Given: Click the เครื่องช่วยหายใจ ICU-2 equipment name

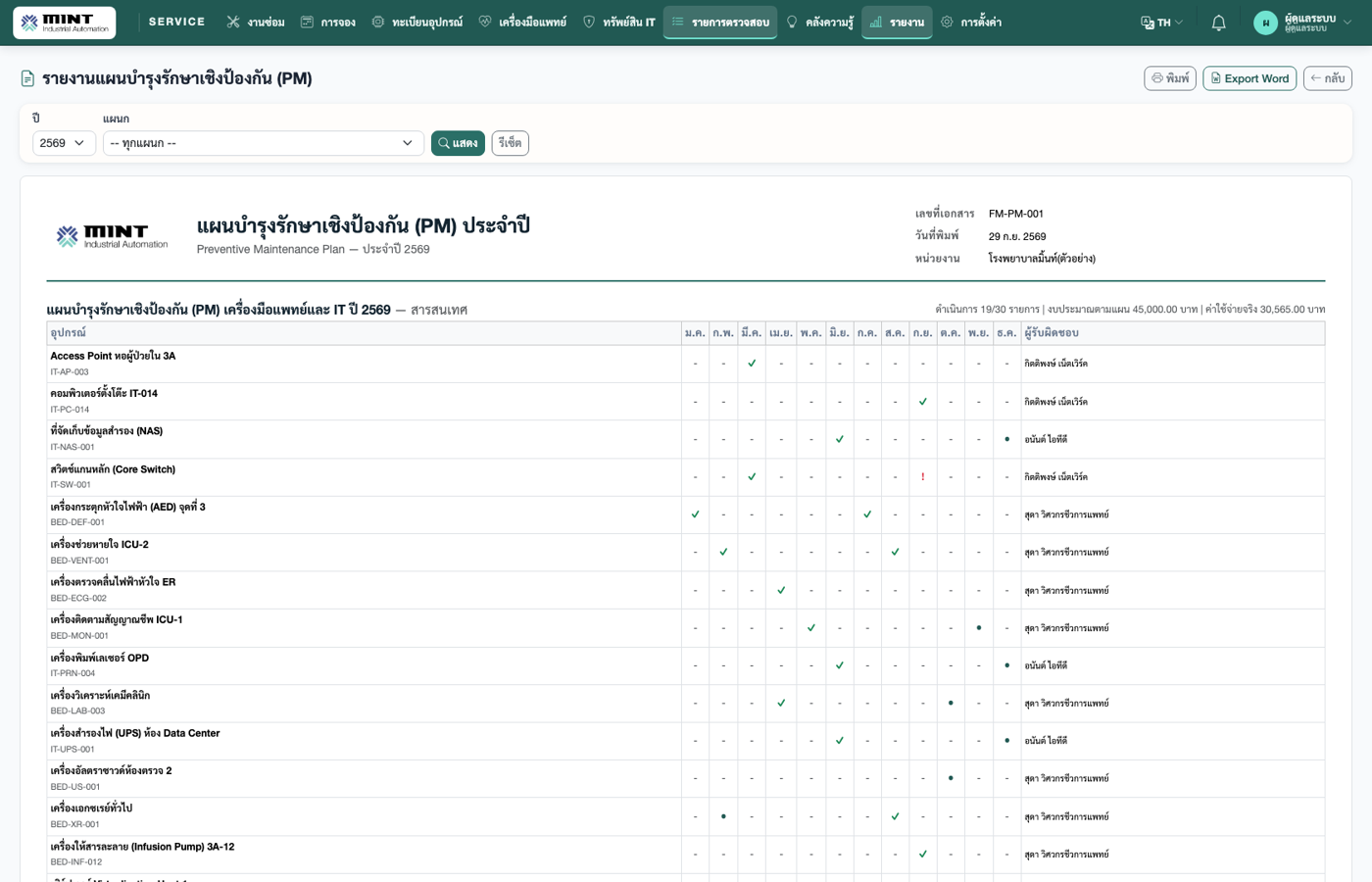Looking at the screenshot, I should pyautogui.click(x=99, y=544).
